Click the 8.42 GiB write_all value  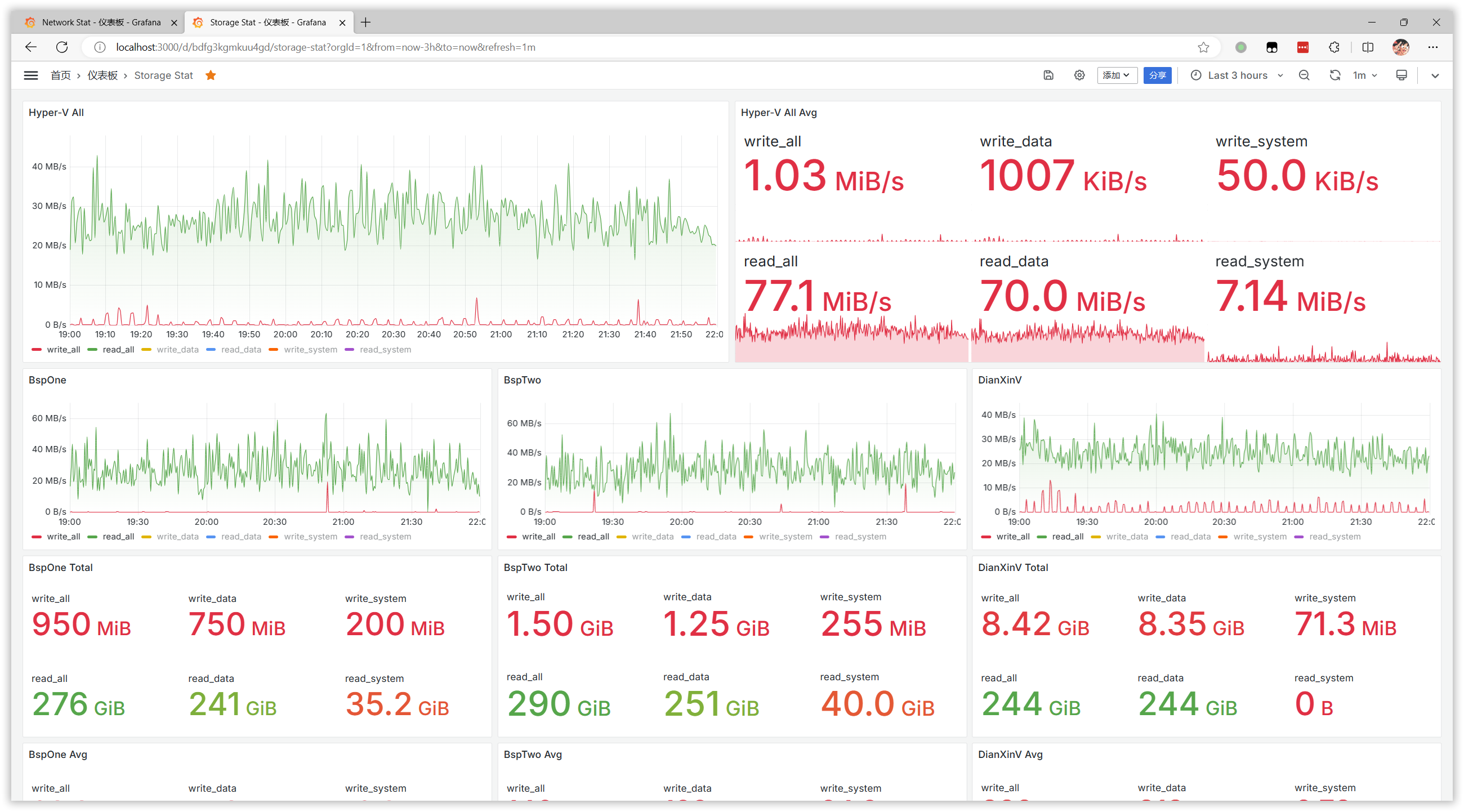pyautogui.click(x=1035, y=624)
